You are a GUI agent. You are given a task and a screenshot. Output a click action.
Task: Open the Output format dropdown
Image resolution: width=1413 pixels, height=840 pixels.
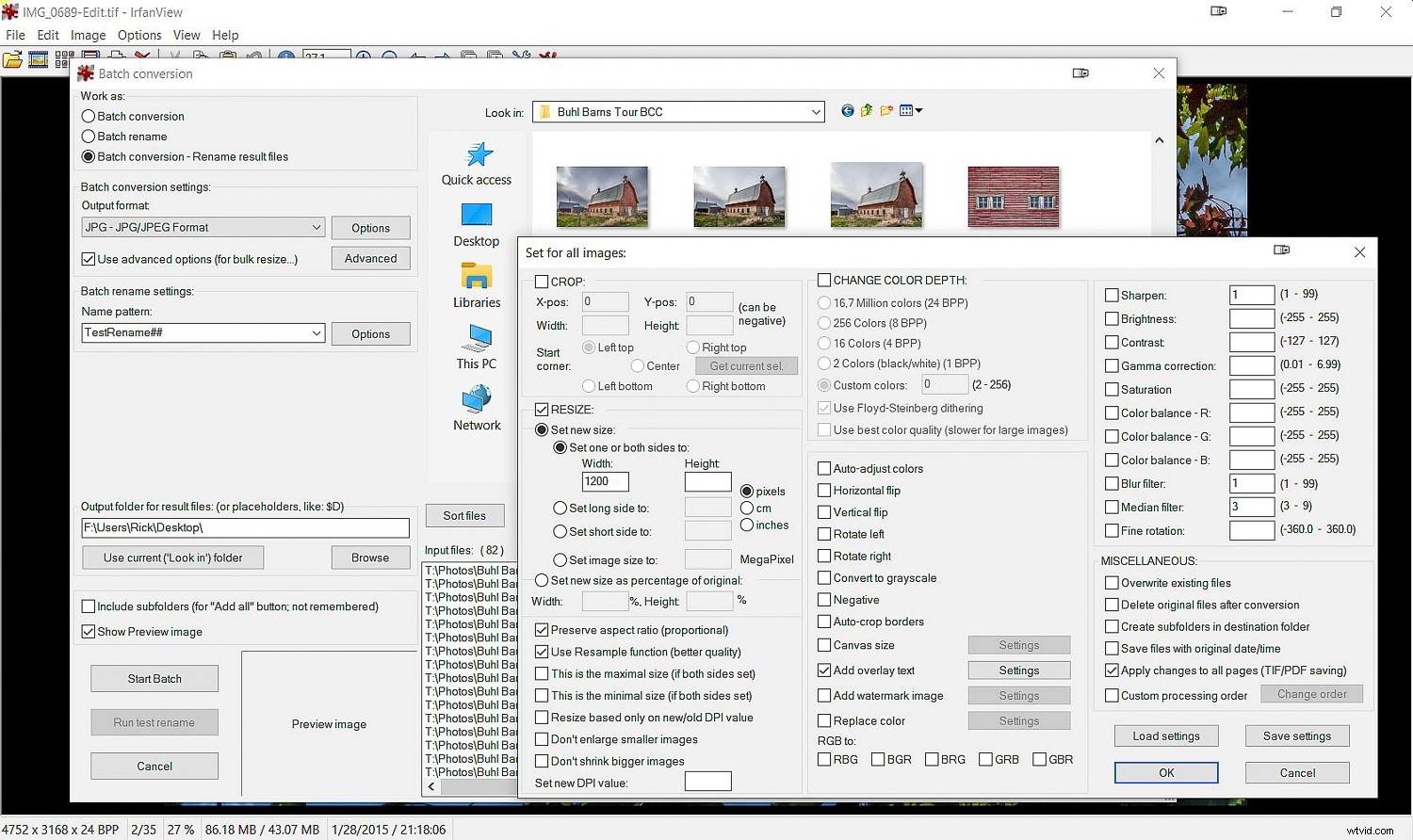pos(317,227)
